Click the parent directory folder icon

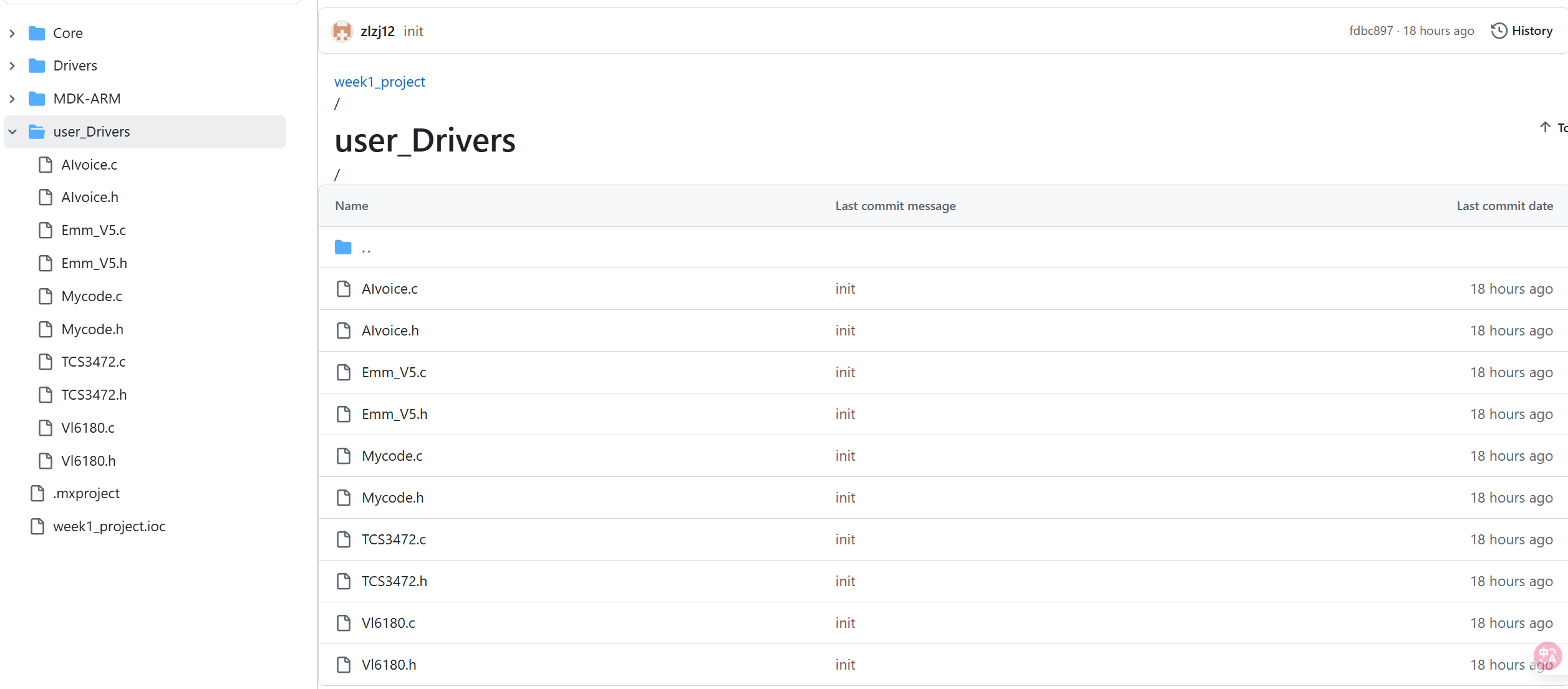[343, 248]
